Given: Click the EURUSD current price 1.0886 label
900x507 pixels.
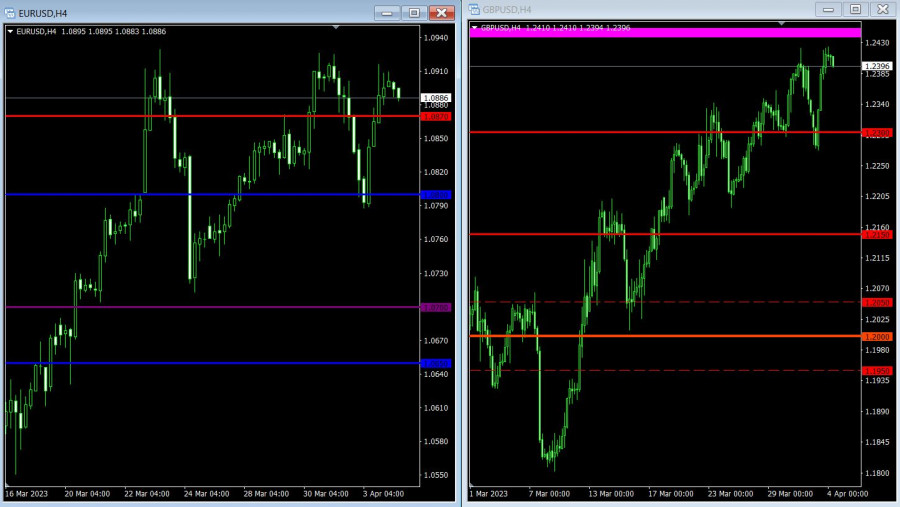Looking at the screenshot, I should click(x=436, y=98).
